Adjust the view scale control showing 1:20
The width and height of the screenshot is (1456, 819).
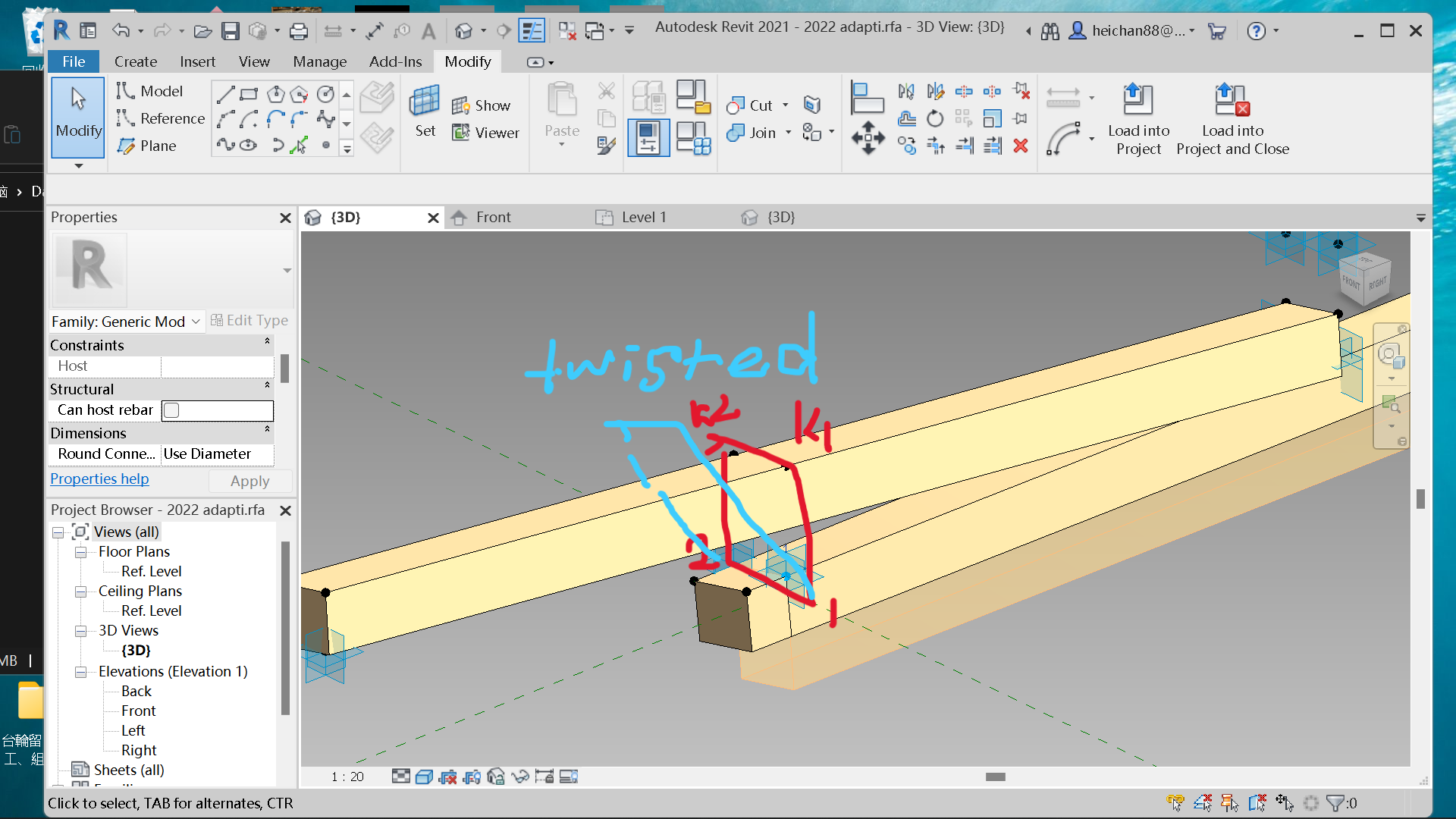(347, 776)
